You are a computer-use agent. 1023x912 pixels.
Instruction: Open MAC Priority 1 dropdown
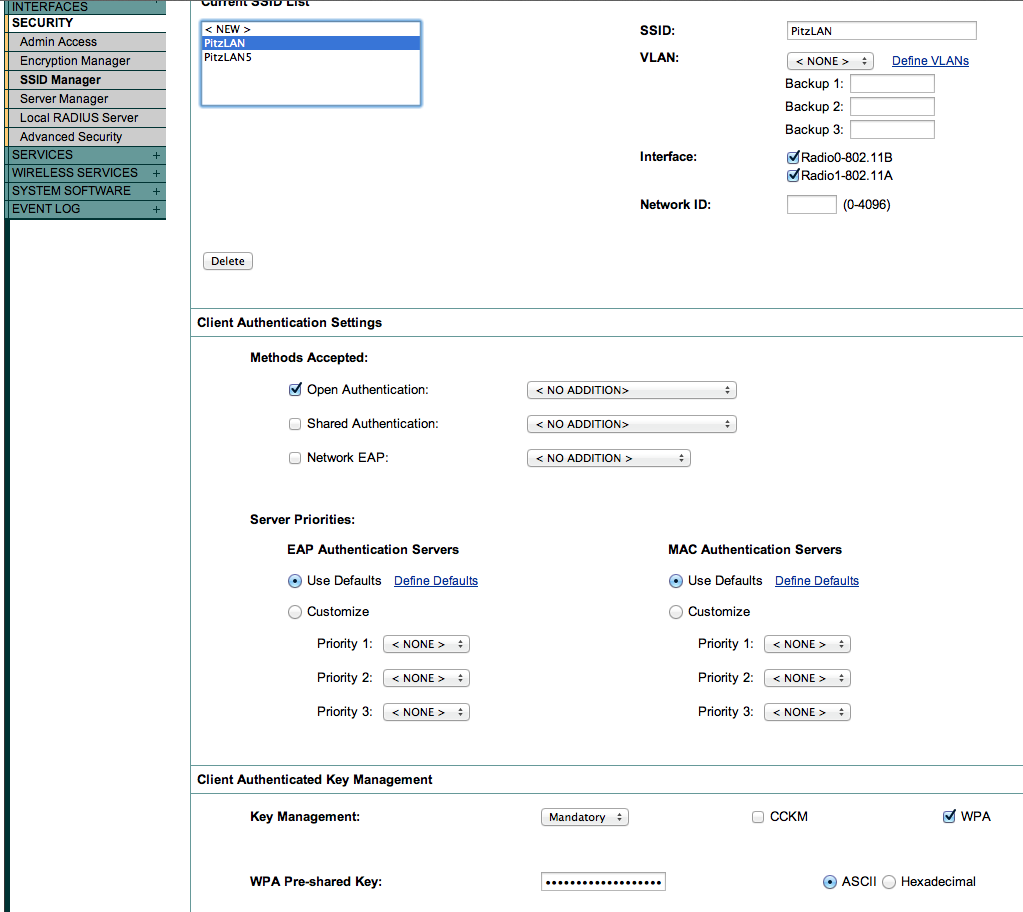807,644
